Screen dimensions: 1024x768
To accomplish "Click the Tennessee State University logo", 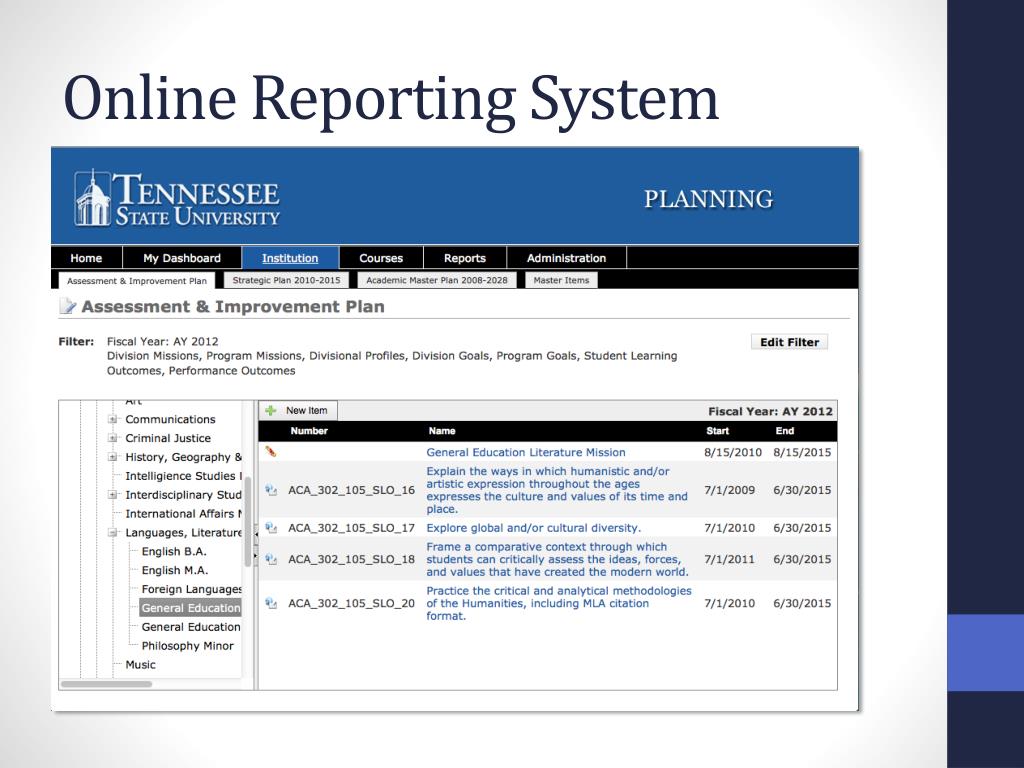I will tap(177, 199).
